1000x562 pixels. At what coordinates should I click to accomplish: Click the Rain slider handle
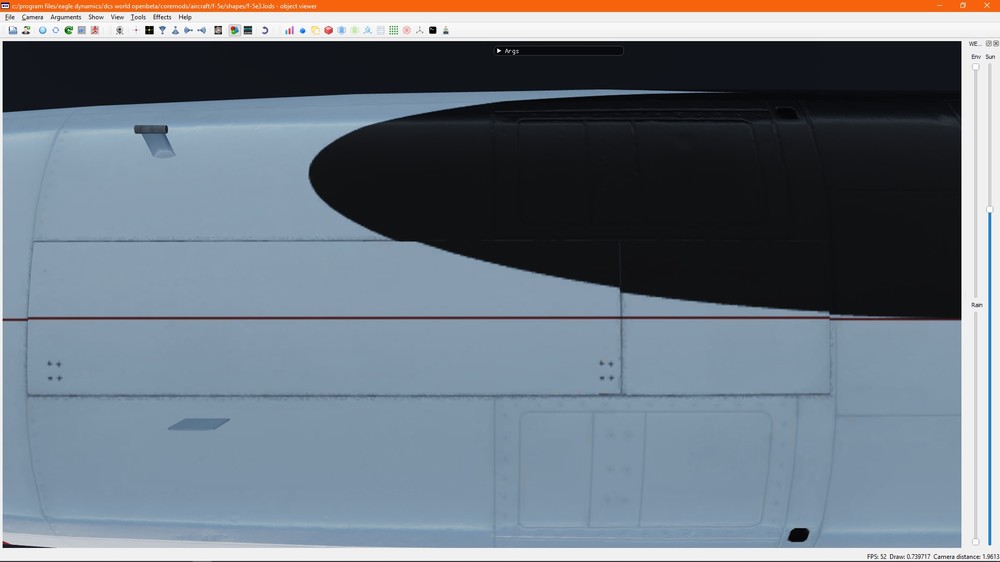(x=976, y=542)
